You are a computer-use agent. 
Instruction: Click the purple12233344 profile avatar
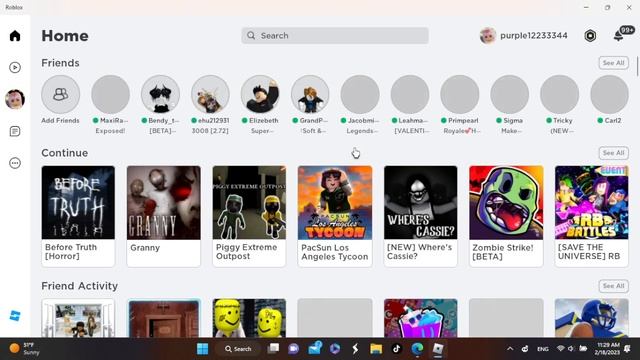[488, 36]
